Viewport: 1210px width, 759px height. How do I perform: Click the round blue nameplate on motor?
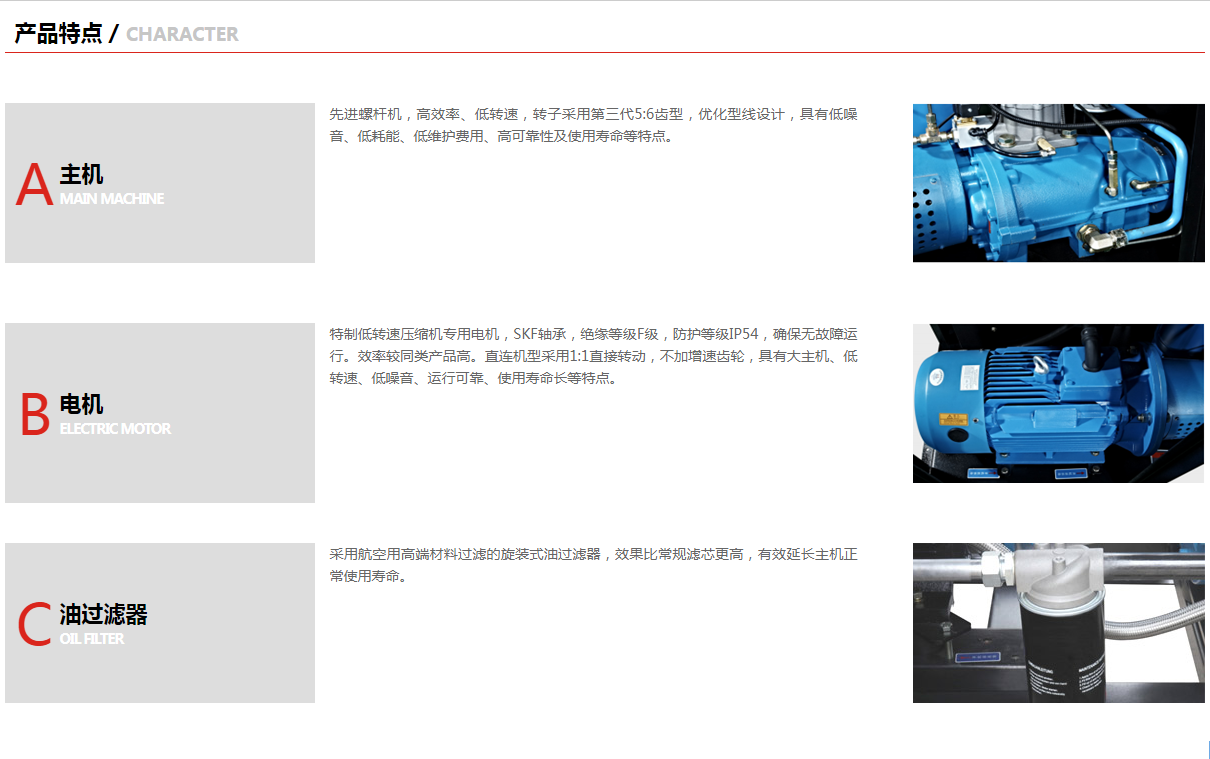[937, 377]
